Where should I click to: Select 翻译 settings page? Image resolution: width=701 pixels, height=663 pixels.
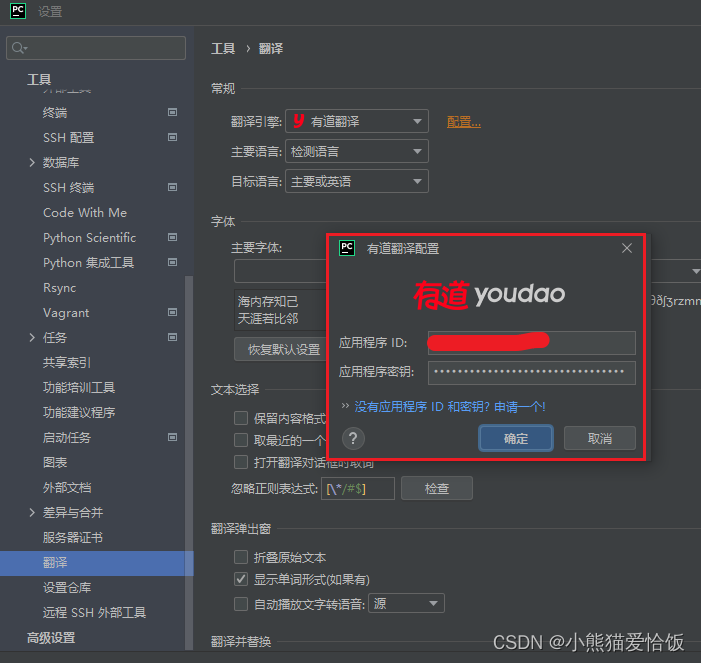pos(97,563)
